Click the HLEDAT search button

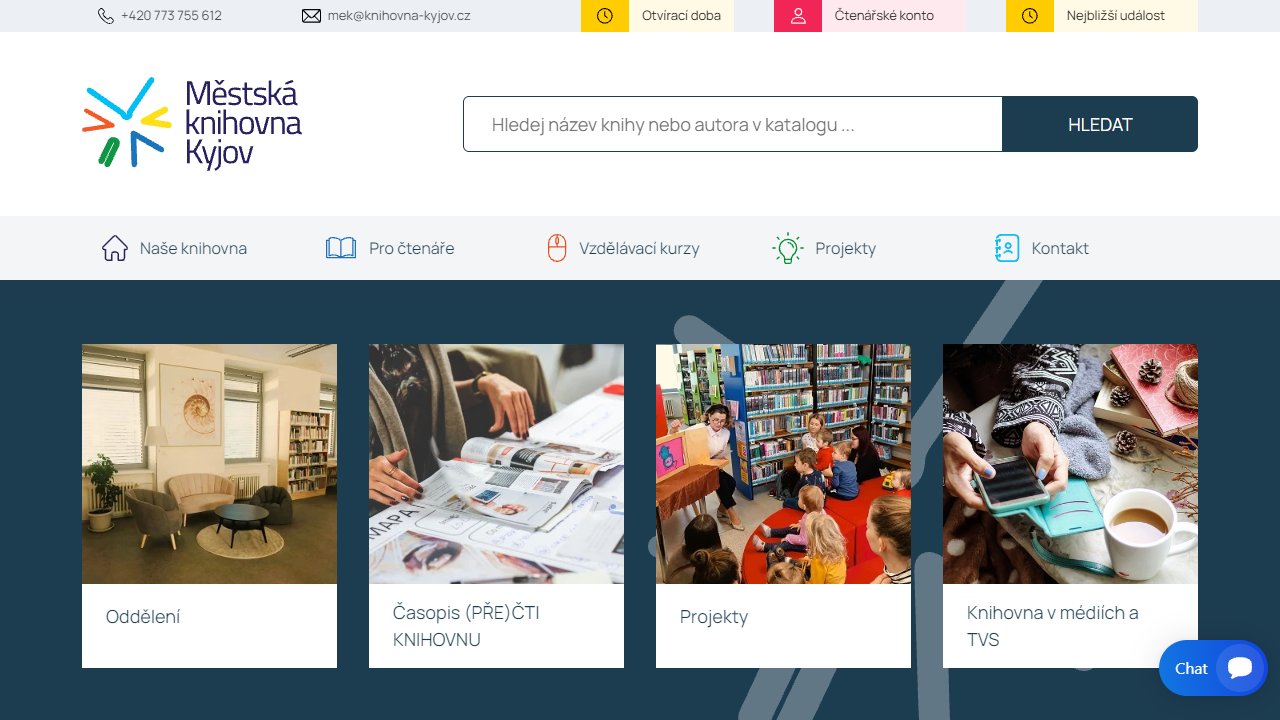click(1100, 124)
